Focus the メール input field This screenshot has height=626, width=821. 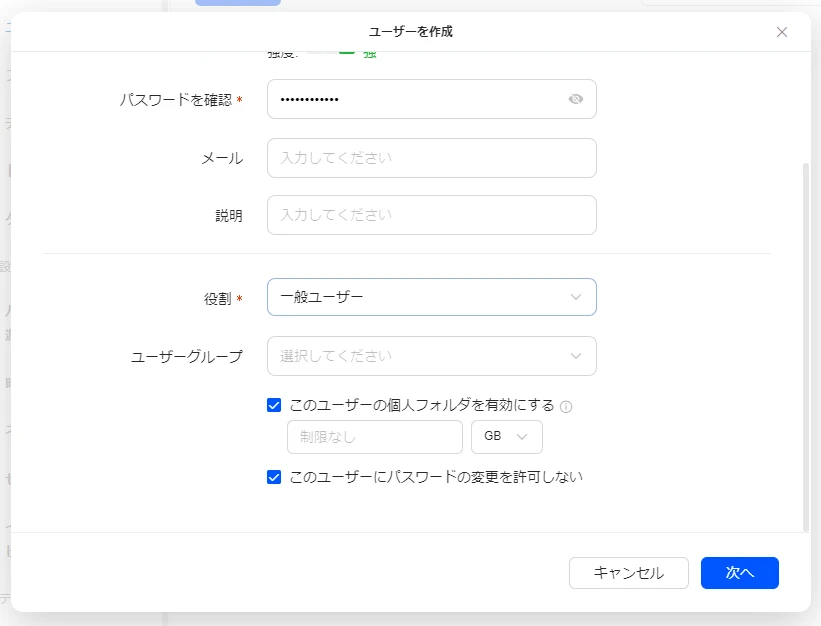point(431,158)
